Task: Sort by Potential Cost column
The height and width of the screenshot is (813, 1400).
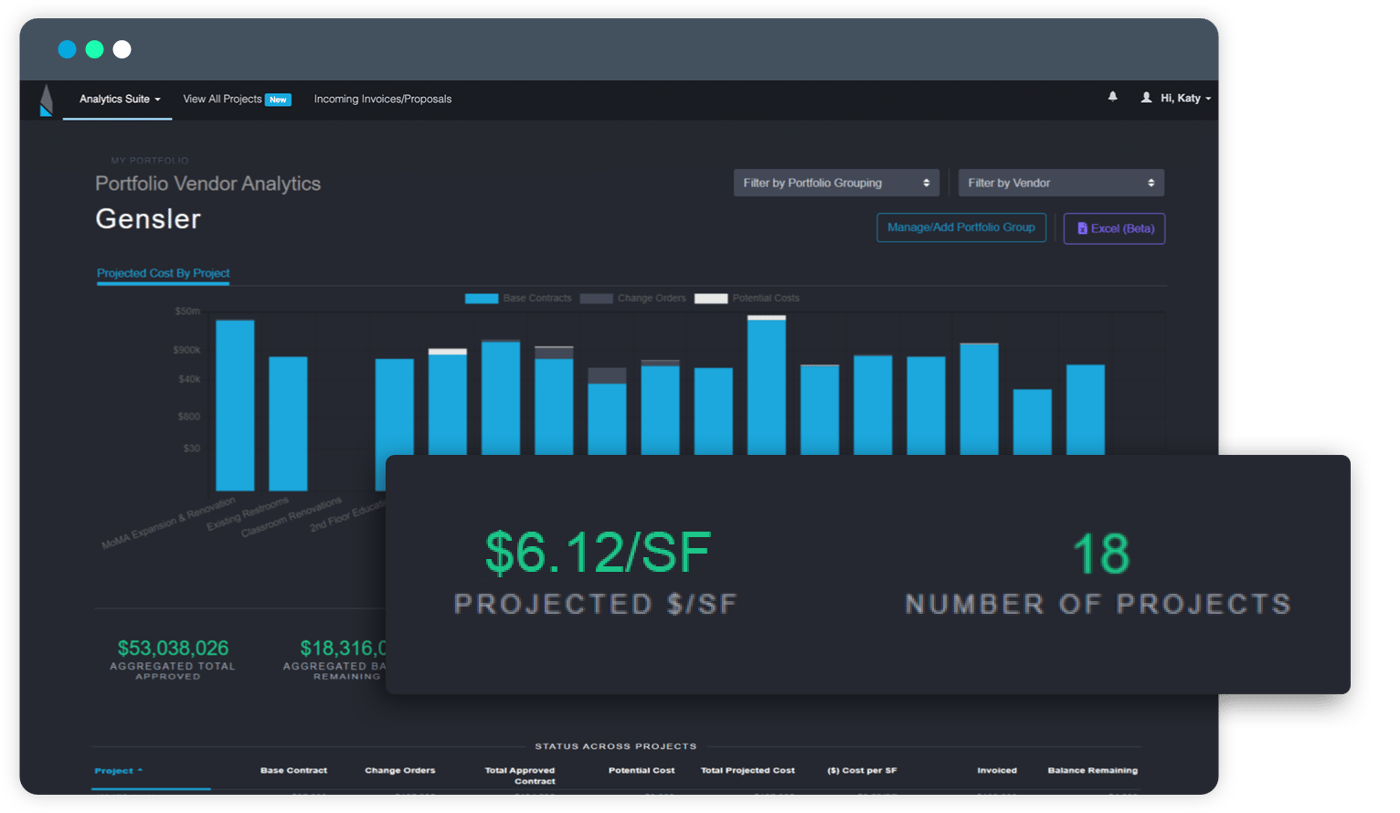Action: 642,770
